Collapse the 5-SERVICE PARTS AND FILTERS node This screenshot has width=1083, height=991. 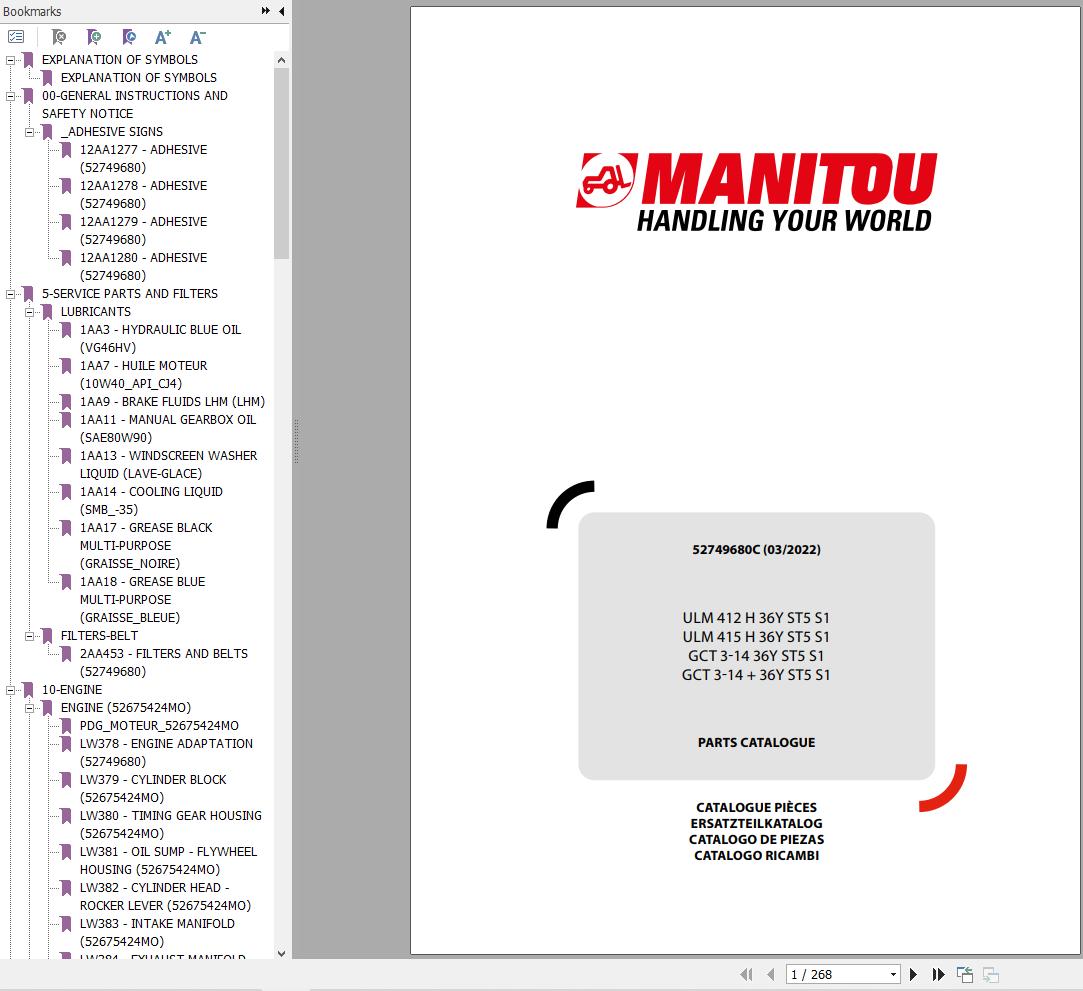coord(10,294)
